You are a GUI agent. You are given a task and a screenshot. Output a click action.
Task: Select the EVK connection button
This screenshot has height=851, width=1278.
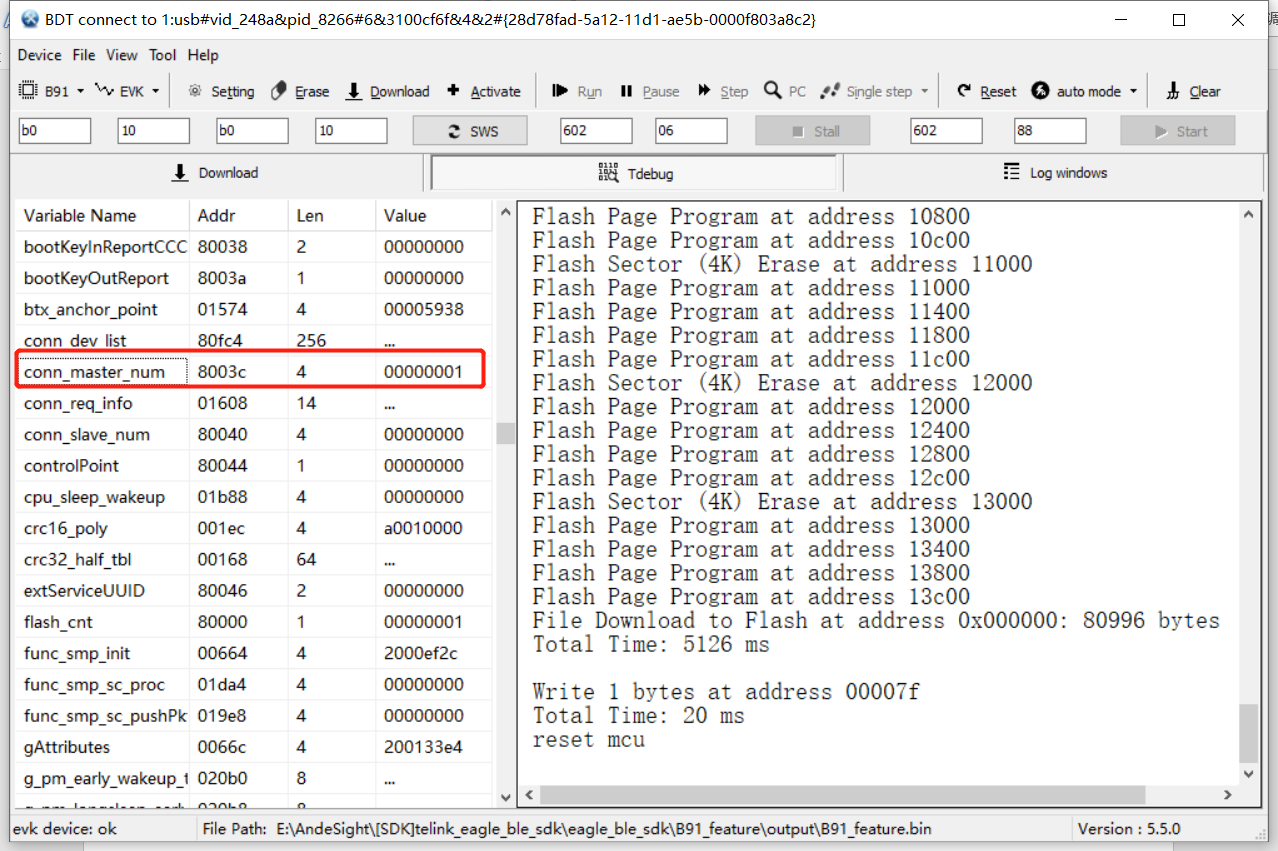coord(120,91)
